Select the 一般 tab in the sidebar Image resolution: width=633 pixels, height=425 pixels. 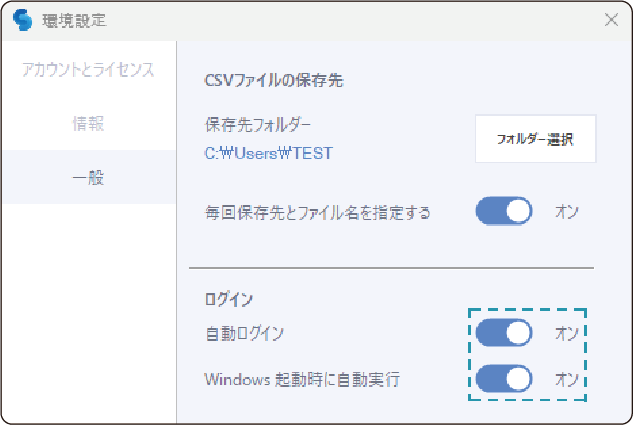(x=88, y=178)
